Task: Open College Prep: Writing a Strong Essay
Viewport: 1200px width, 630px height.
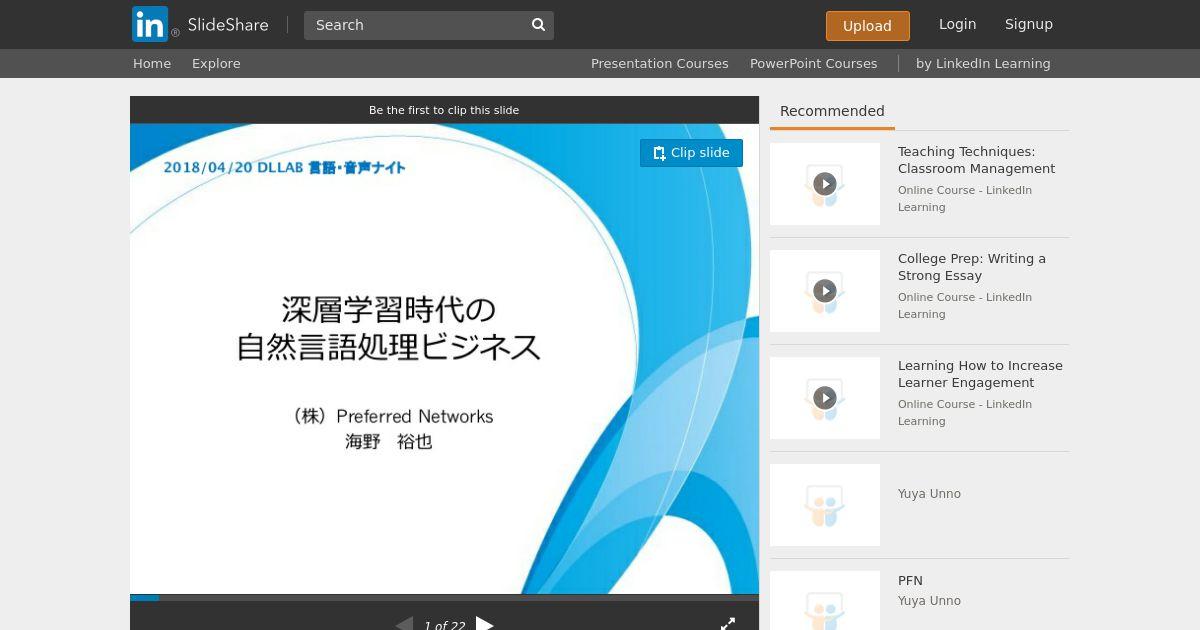Action: [972, 267]
